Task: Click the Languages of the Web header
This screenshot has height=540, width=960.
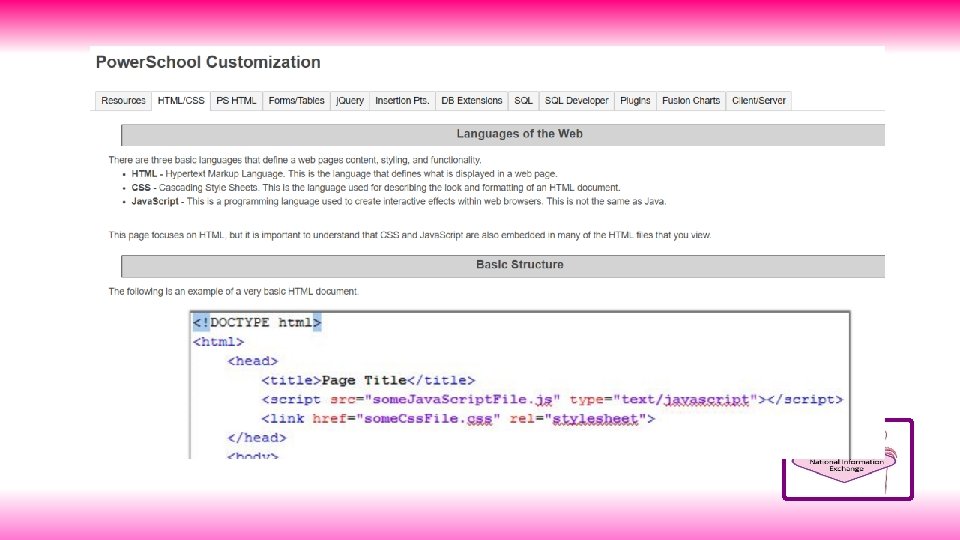Action: pyautogui.click(x=503, y=135)
